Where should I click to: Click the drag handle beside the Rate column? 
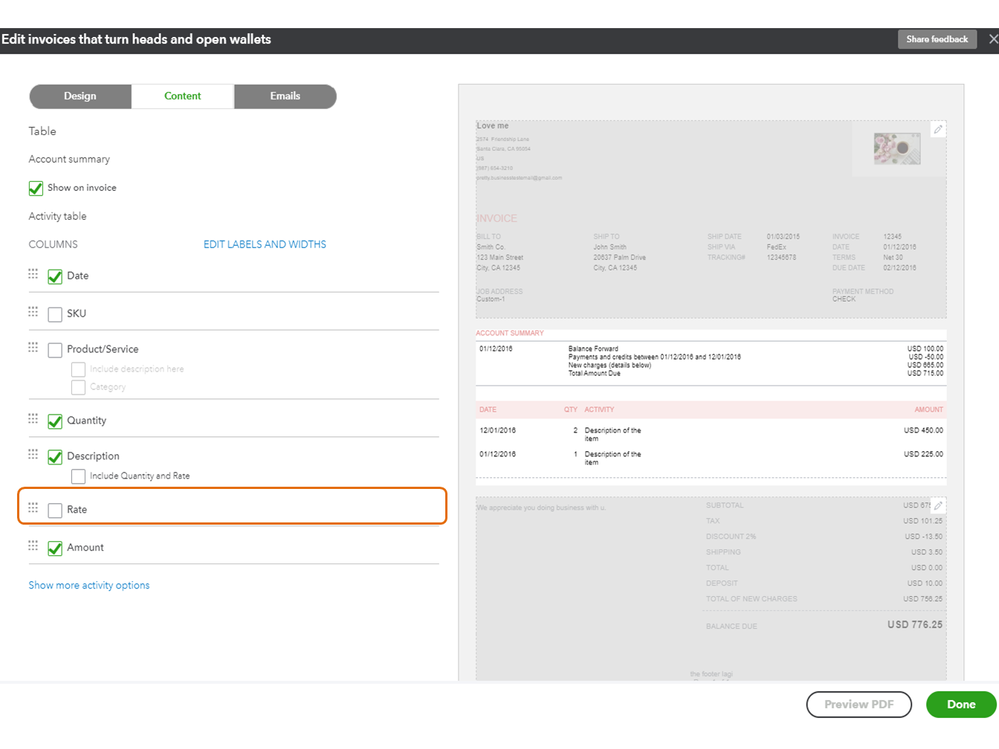tap(33, 508)
